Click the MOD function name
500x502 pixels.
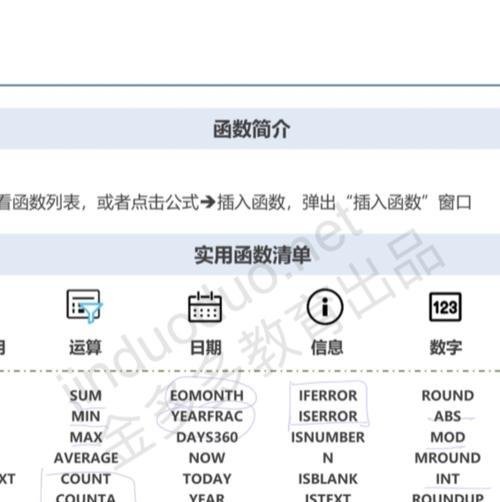point(448,437)
